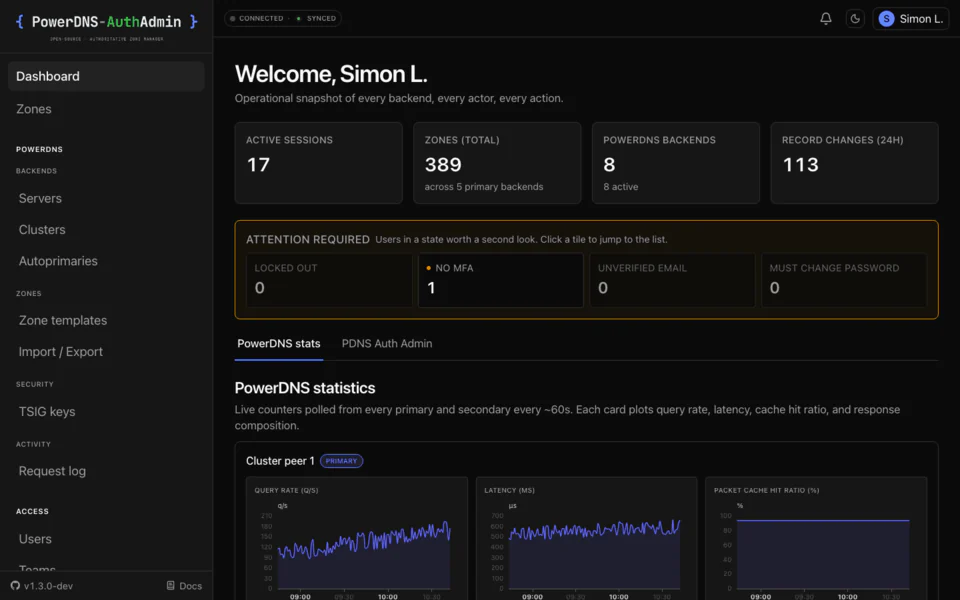Click the Docs document icon
960x600 pixels.
coord(171,585)
